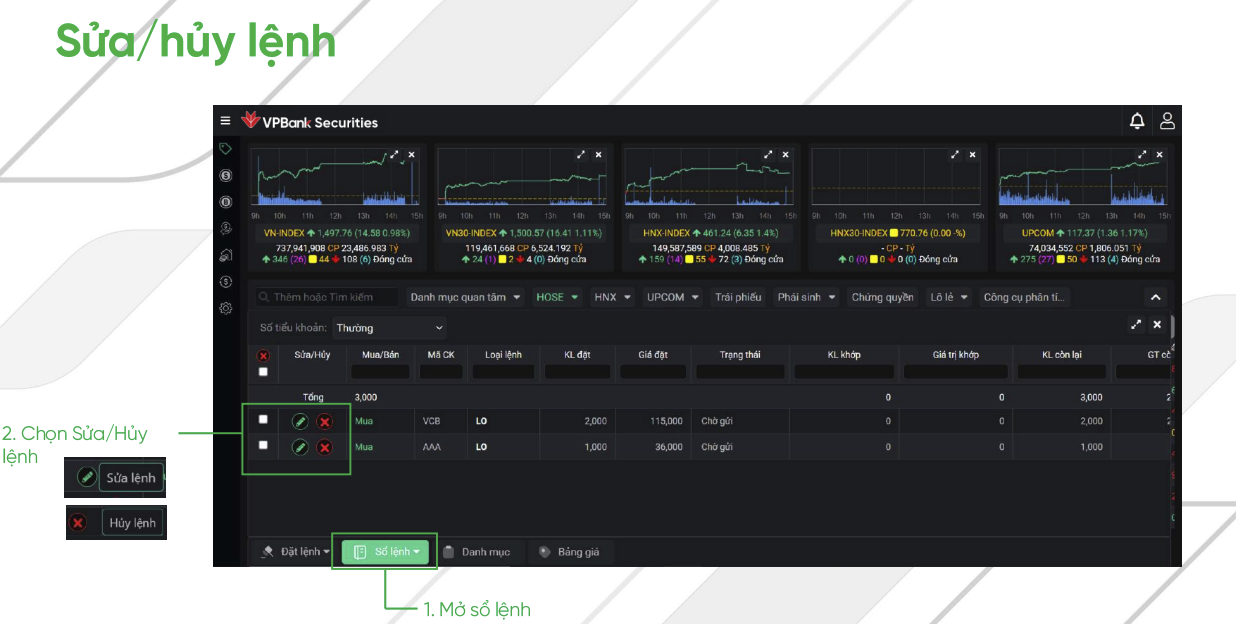This screenshot has width=1236, height=624.
Task: Click the KL còn lại filter field
Action: pyautogui.click(x=1061, y=372)
